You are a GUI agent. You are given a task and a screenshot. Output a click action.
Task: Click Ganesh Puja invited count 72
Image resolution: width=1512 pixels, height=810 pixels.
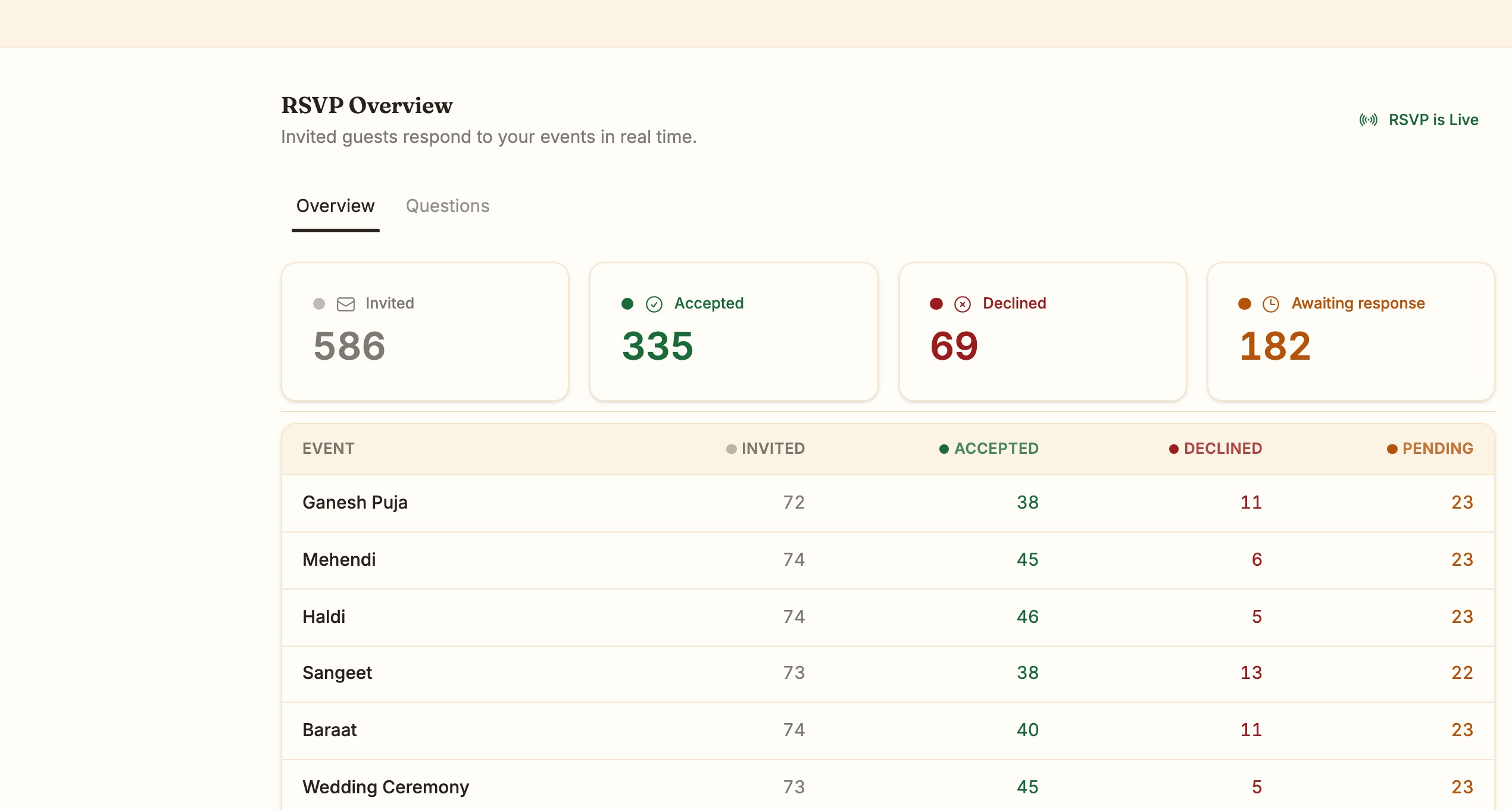[794, 503]
